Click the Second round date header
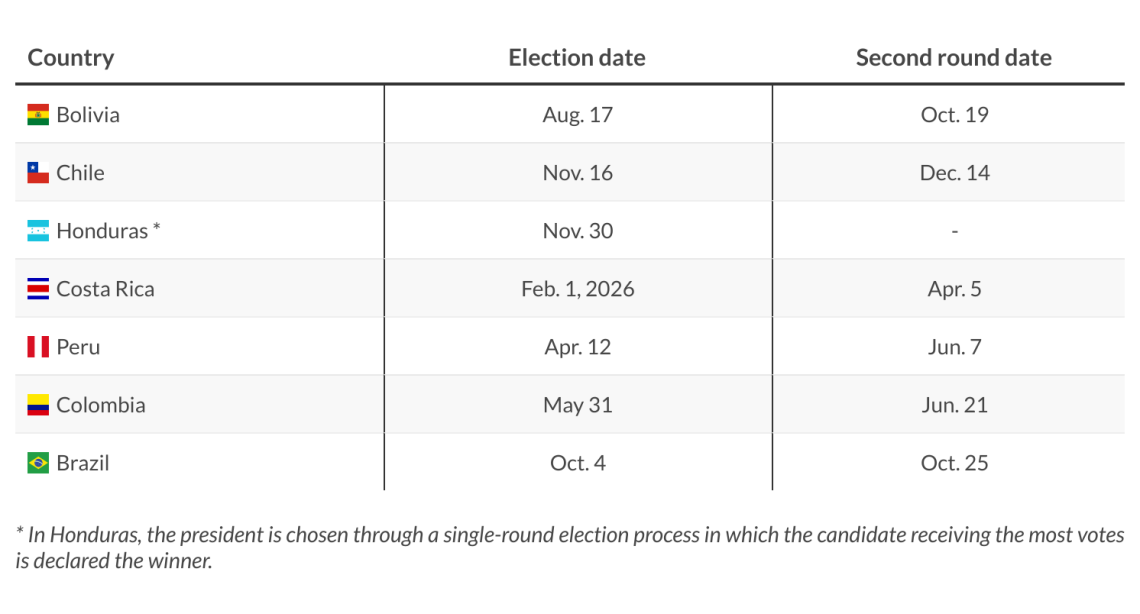 pyautogui.click(x=953, y=57)
